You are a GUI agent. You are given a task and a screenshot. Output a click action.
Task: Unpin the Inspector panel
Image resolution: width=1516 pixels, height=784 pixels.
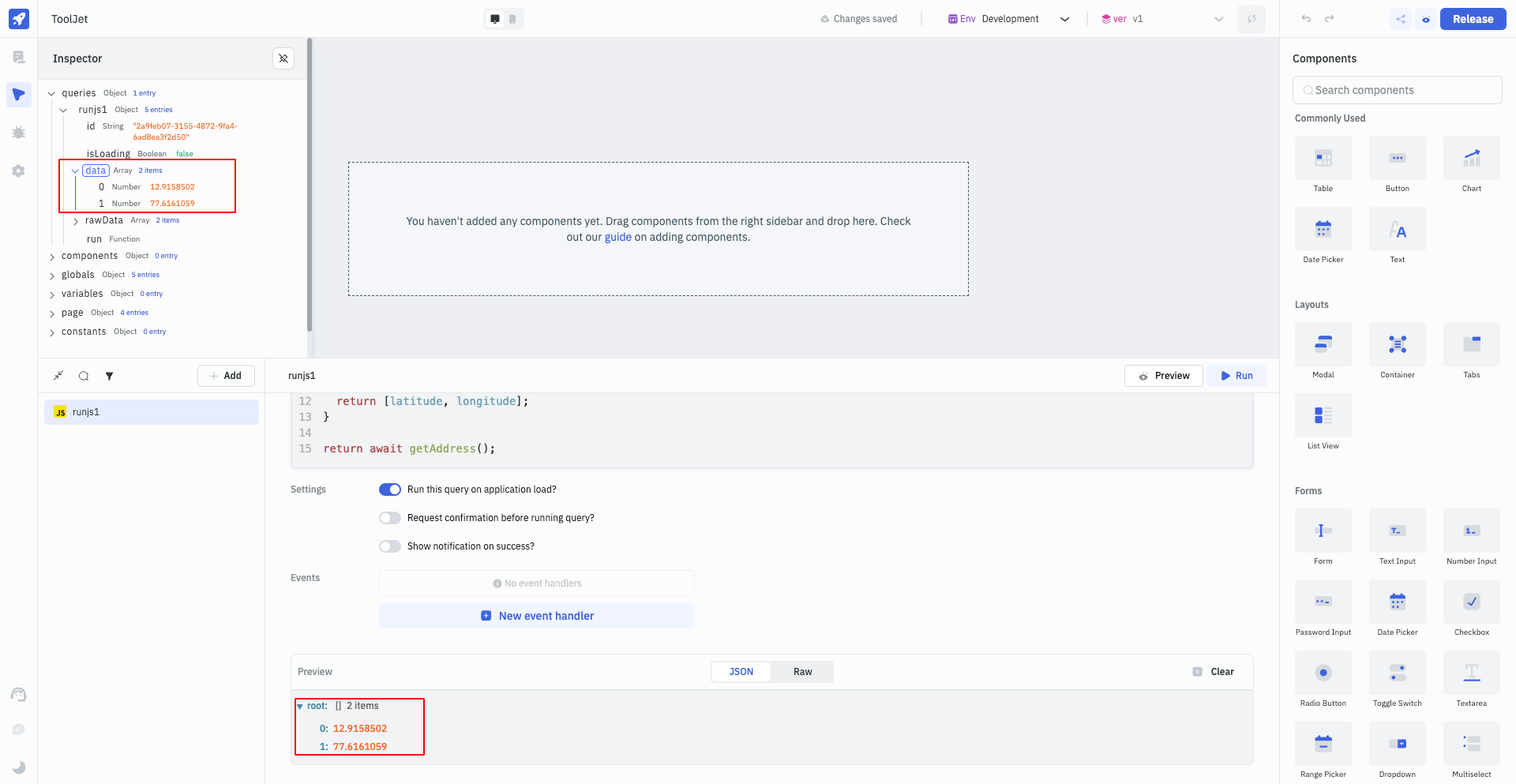[283, 58]
